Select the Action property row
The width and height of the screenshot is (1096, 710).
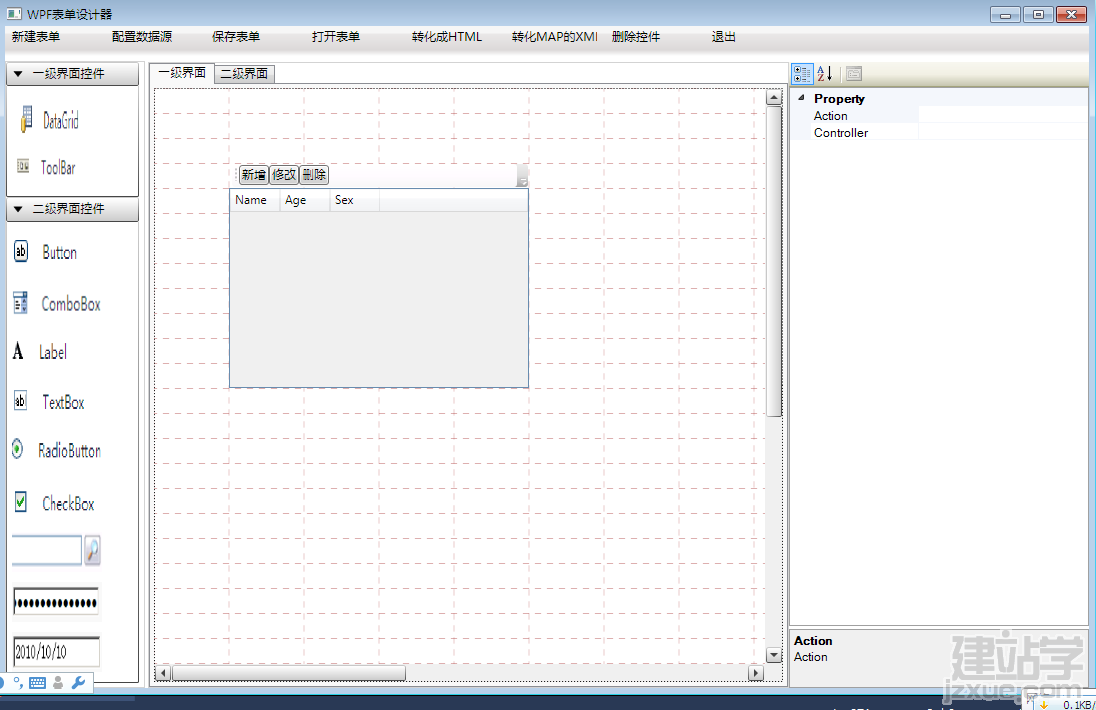point(939,115)
